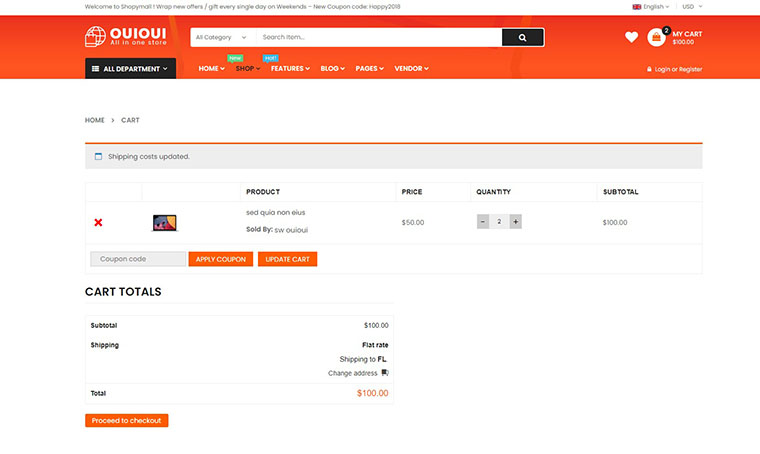This screenshot has height=454, width=760.
Task: Open the Vendor menu item
Action: point(411,69)
